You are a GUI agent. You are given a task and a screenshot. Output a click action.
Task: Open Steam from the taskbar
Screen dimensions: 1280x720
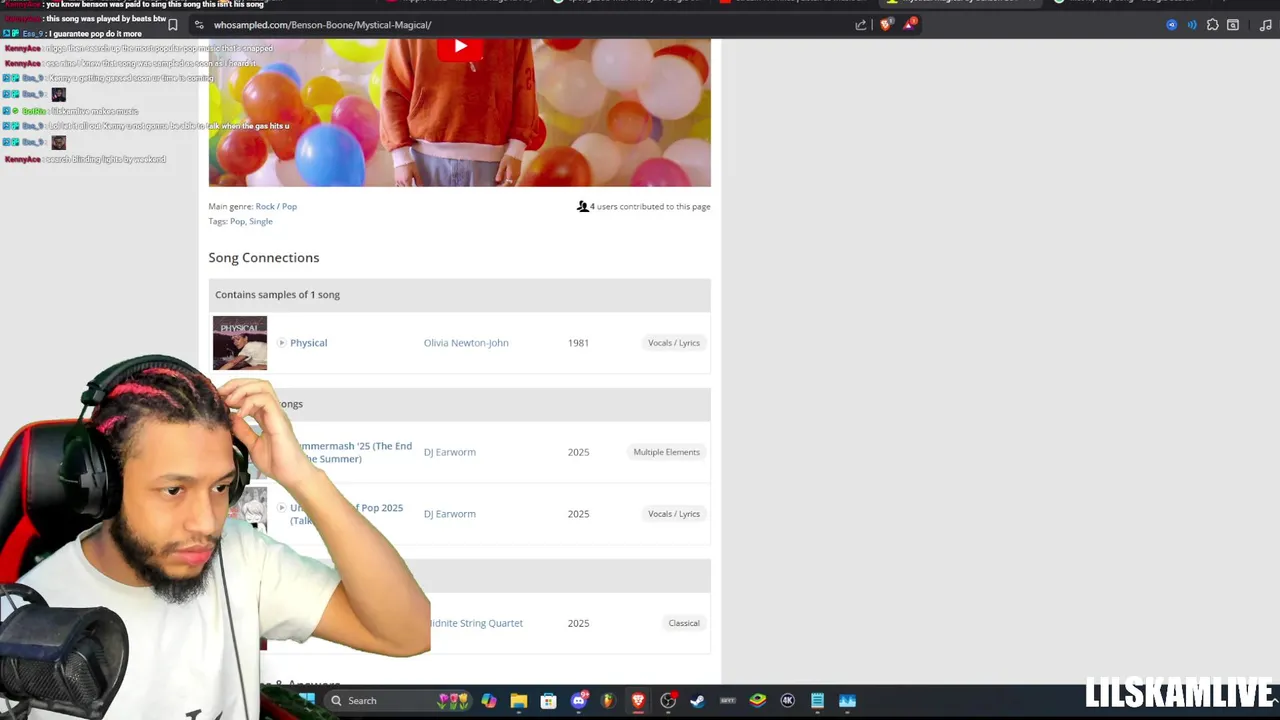[x=698, y=701]
